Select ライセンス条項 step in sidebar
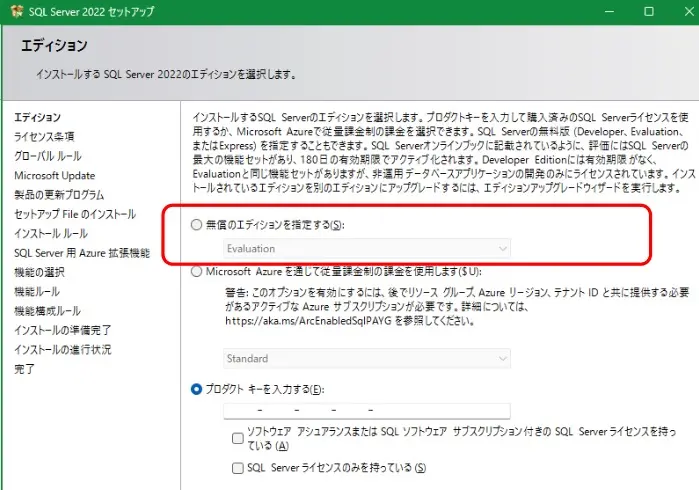Viewport: 699px width, 490px height. pyautogui.click(x=44, y=136)
